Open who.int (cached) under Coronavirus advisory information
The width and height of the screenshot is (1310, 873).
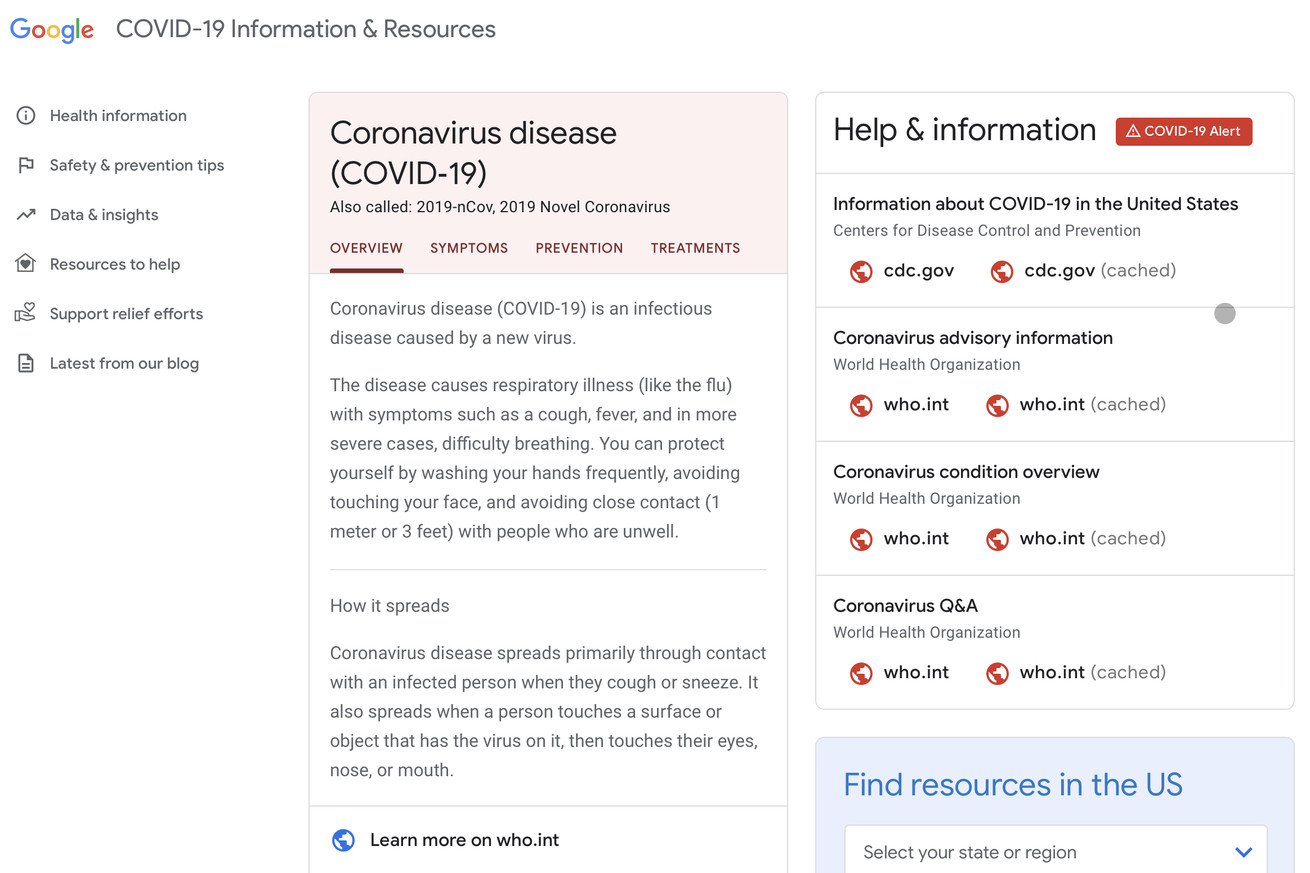[1093, 404]
